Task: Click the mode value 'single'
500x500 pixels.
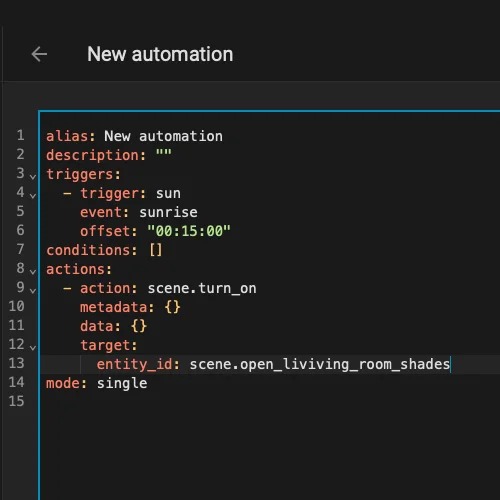Action: pyautogui.click(x=122, y=384)
